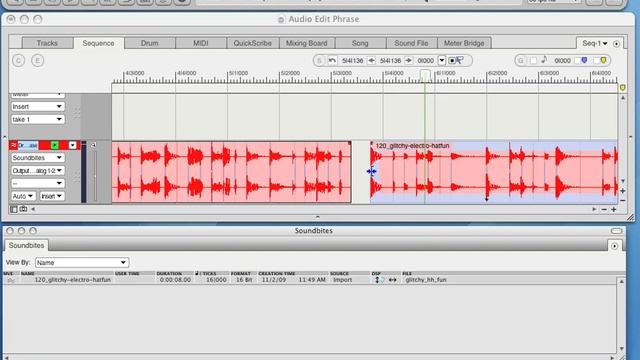Click the Soundbites window toolbar pill button
The height and width of the screenshot is (360, 640).
click(616, 231)
